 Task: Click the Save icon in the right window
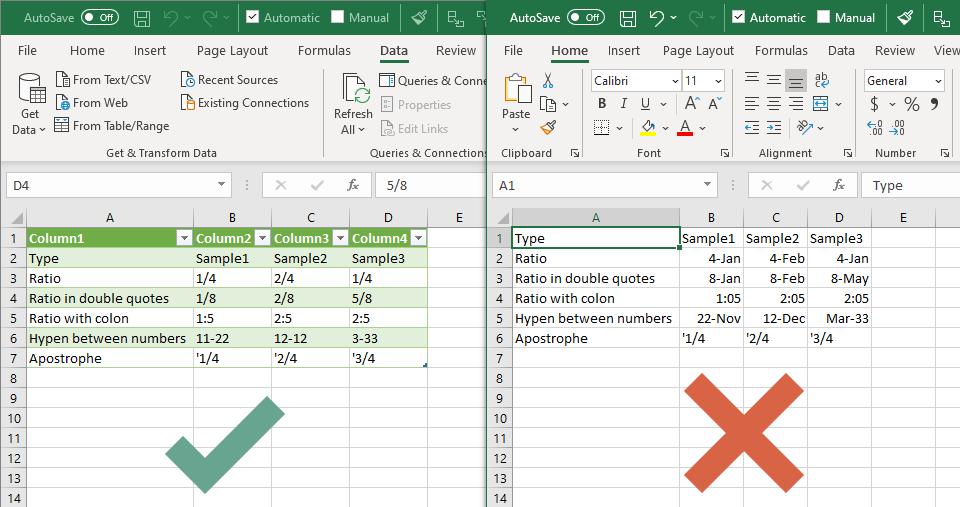coord(627,18)
